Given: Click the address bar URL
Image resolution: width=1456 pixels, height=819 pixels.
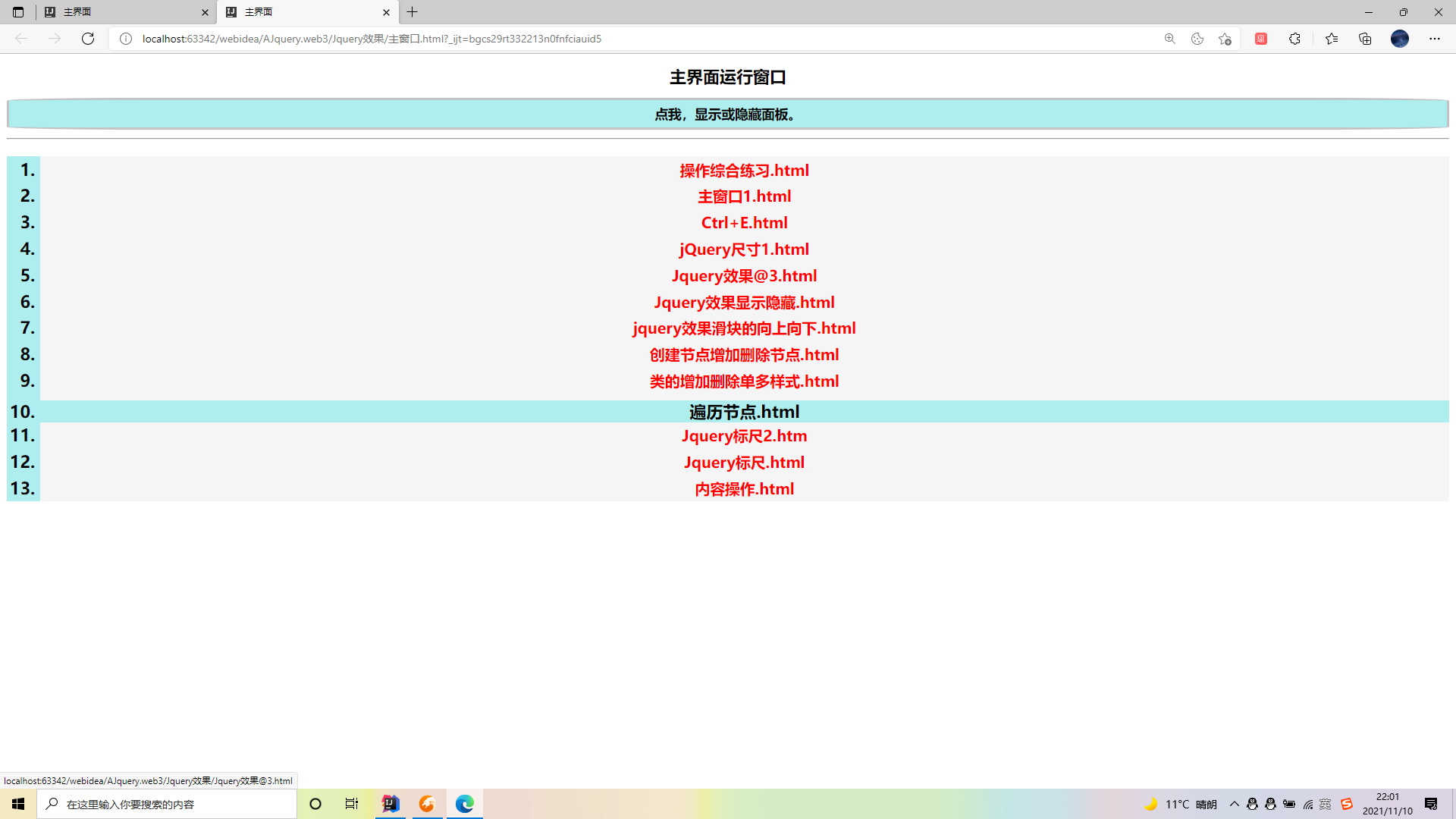Looking at the screenshot, I should (x=372, y=39).
